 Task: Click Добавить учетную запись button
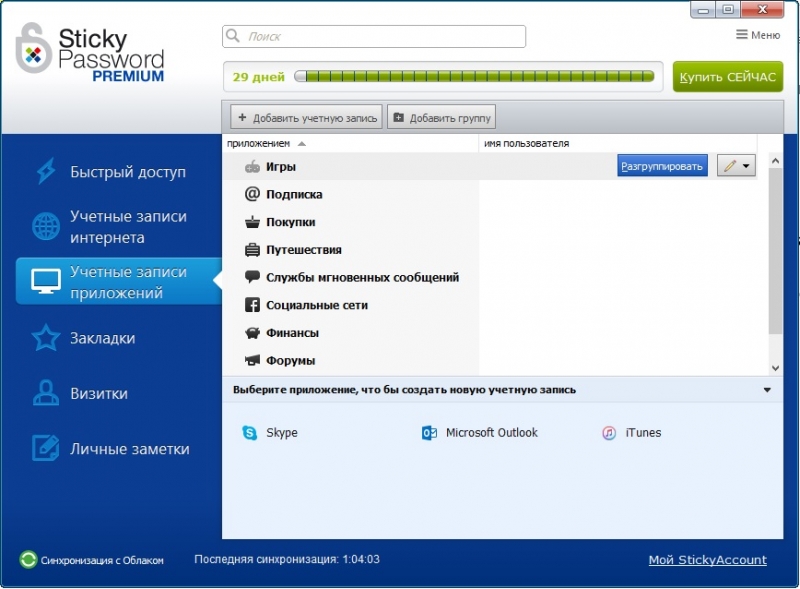(306, 117)
